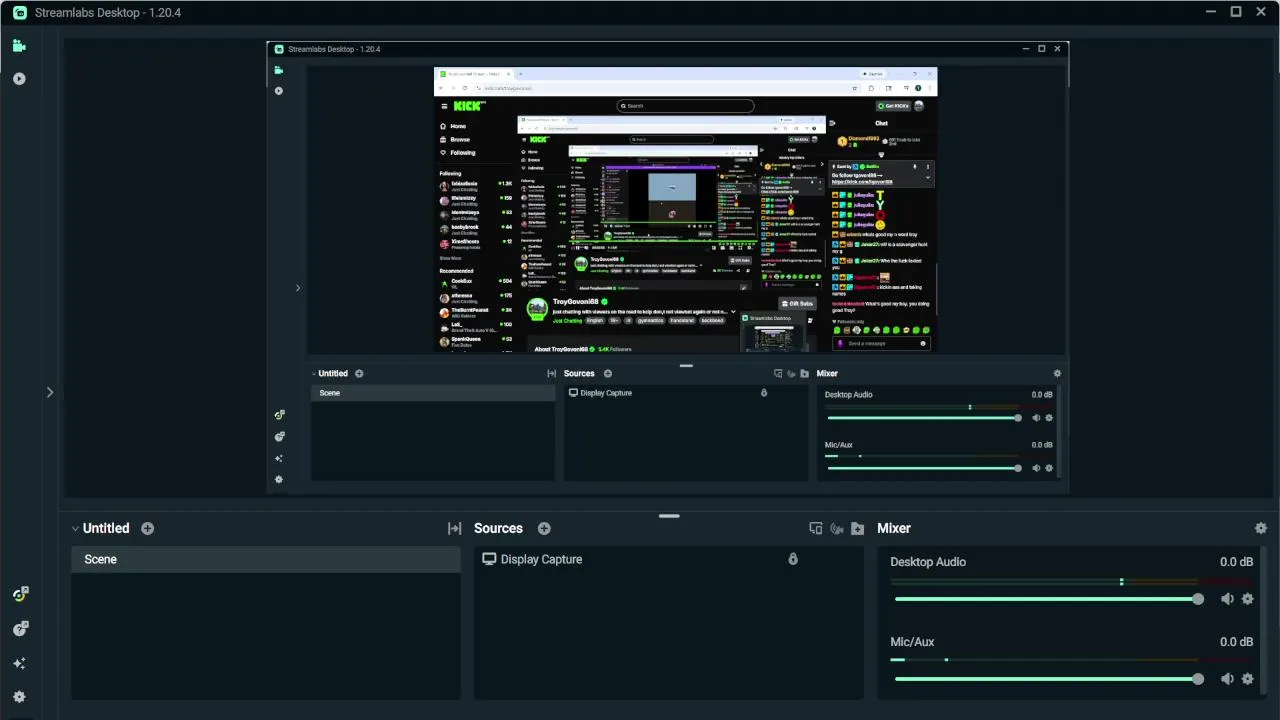This screenshot has width=1280, height=720.
Task: Toggle Display Capture lock in captured Streamlabs window
Action: pyautogui.click(x=764, y=393)
